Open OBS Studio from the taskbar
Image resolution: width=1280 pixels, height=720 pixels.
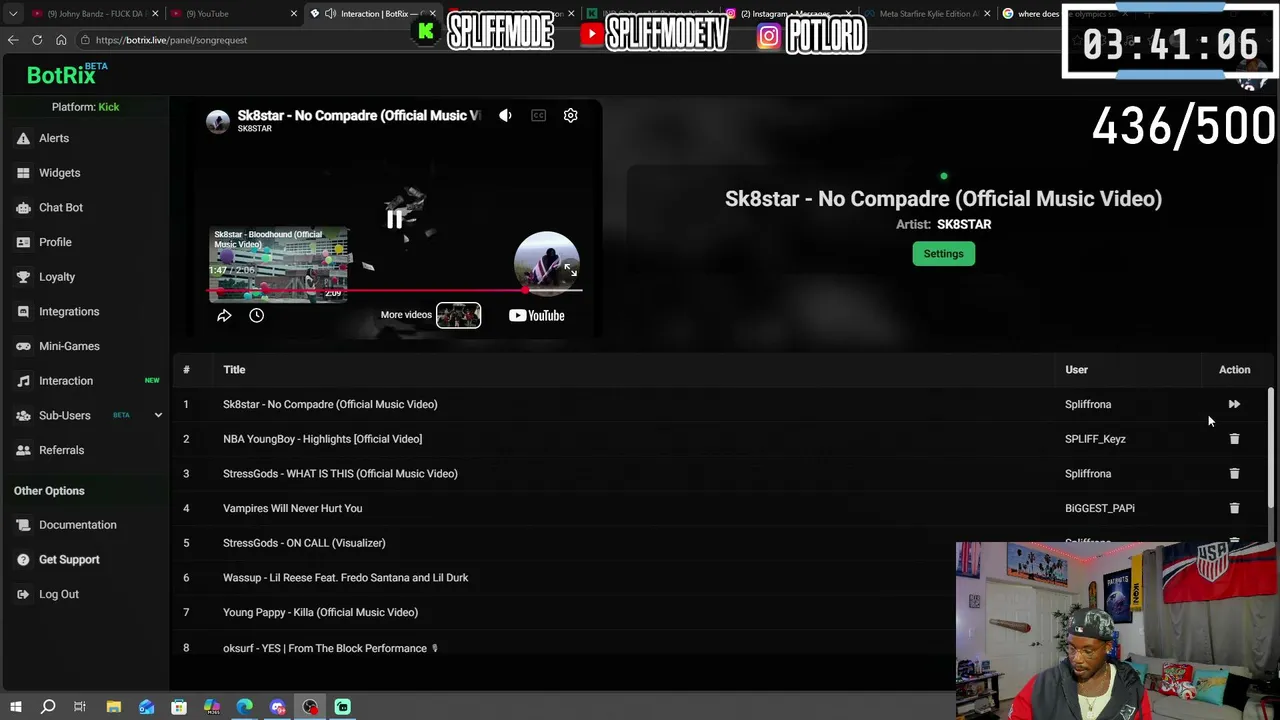point(310,707)
